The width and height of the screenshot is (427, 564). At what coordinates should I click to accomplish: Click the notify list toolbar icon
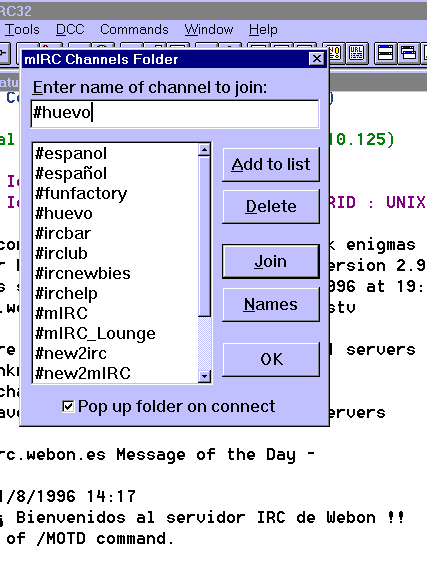coord(335,54)
